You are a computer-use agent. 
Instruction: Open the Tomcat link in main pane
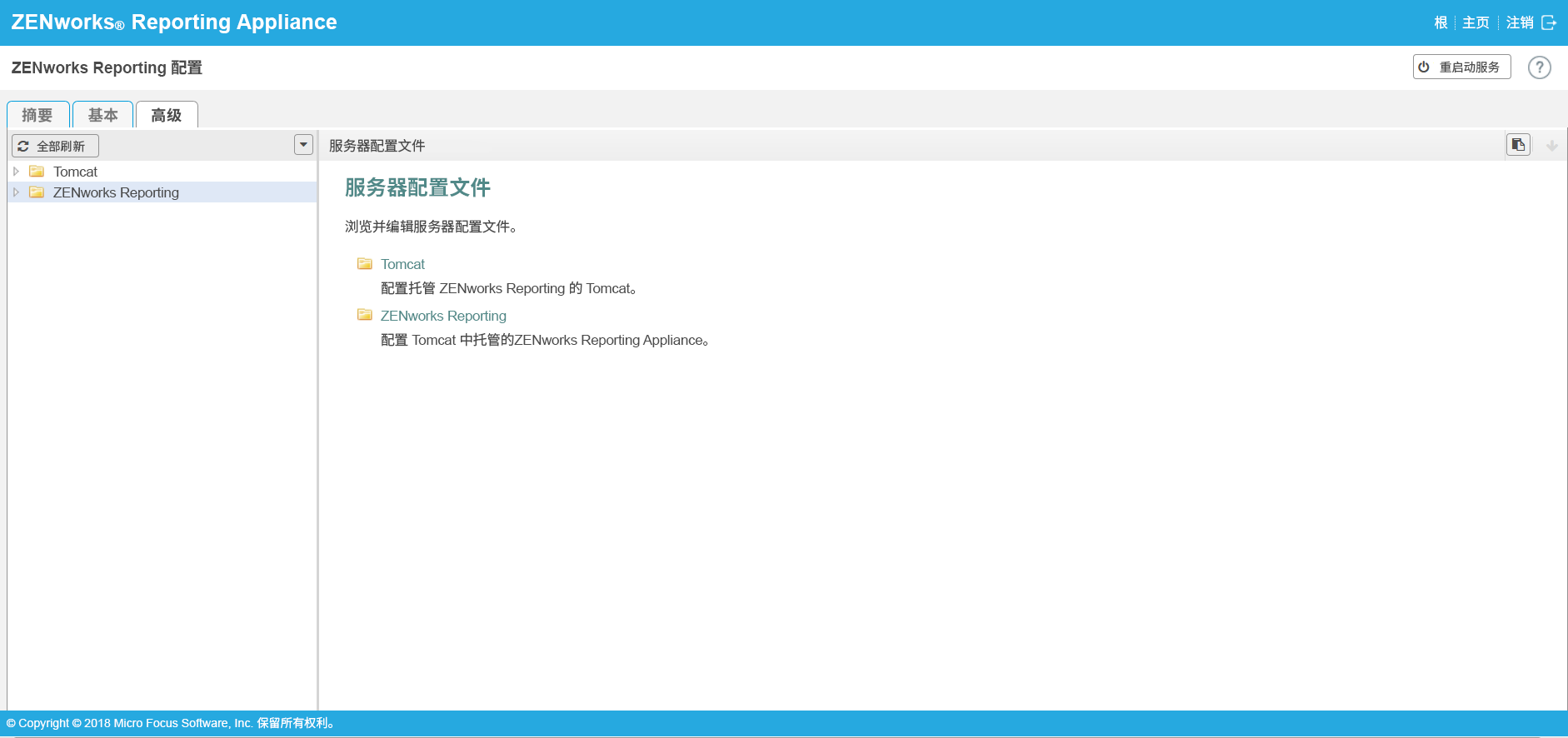[402, 264]
